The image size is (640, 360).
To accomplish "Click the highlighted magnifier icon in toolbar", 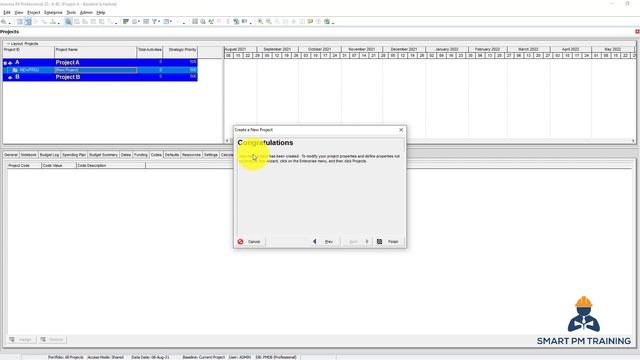I will [x=68, y=22].
